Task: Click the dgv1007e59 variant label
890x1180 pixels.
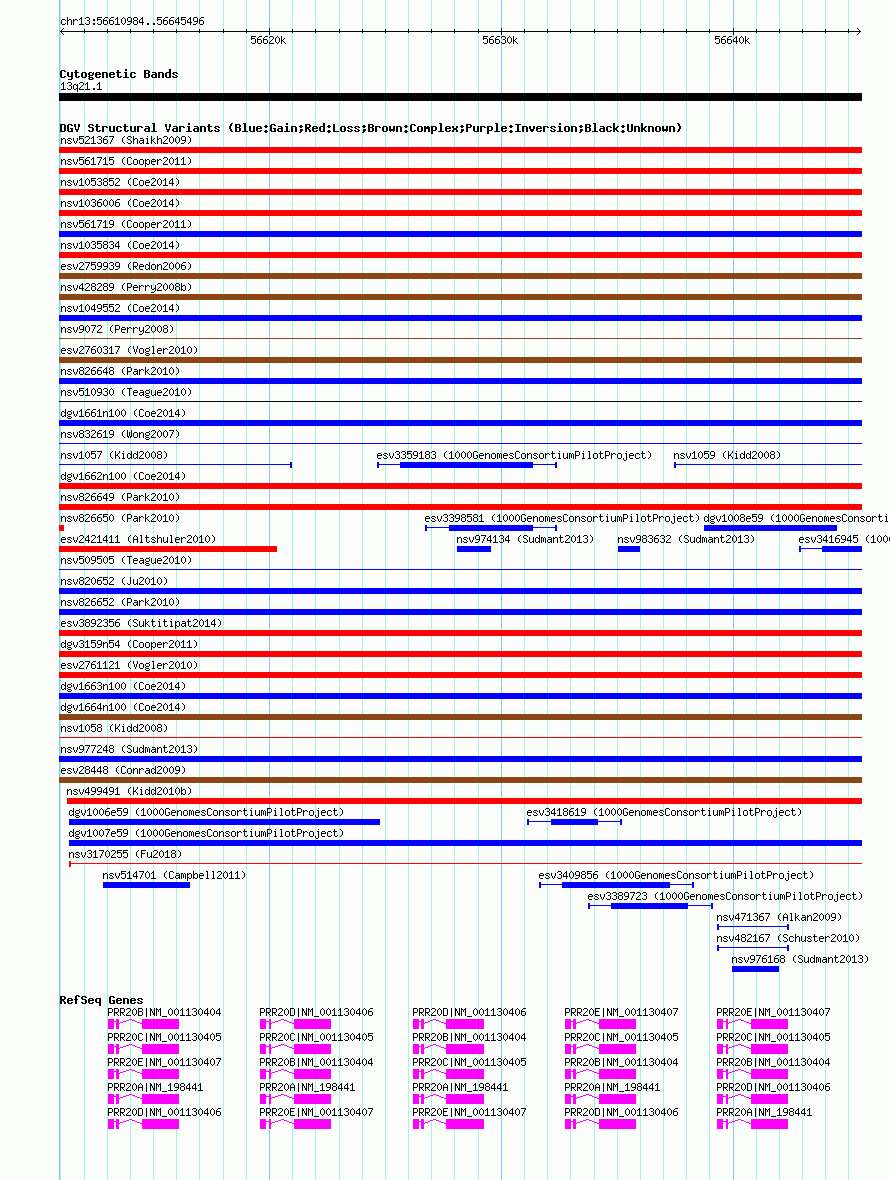Action: coord(206,834)
